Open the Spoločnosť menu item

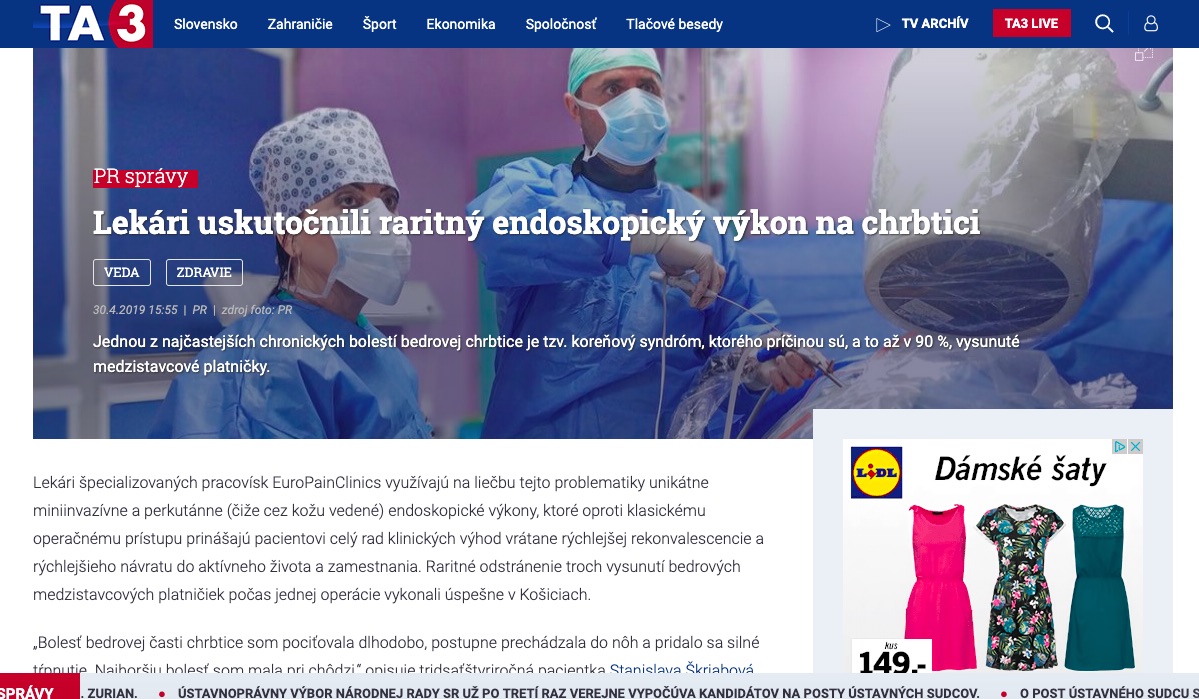click(x=561, y=24)
